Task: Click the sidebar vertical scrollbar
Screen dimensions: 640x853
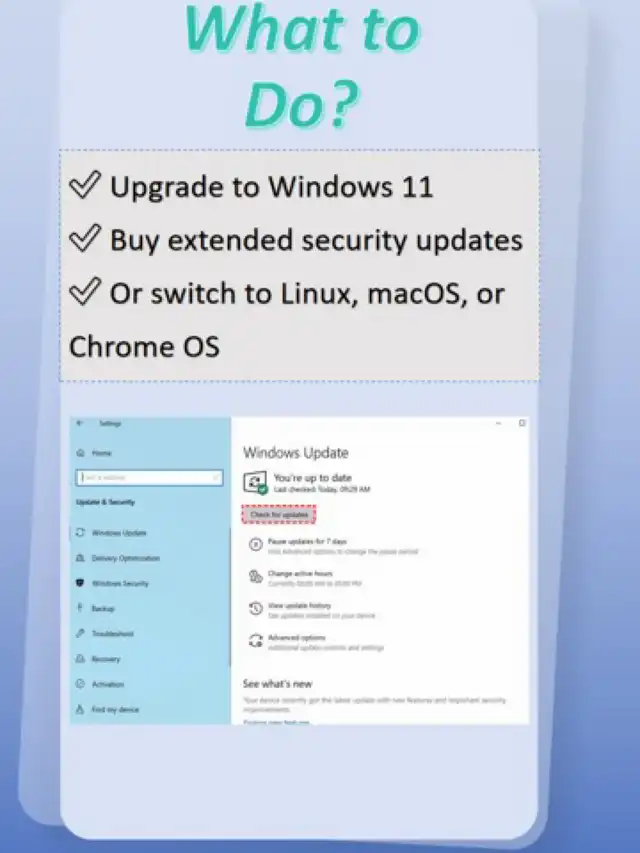Action: click(229, 596)
